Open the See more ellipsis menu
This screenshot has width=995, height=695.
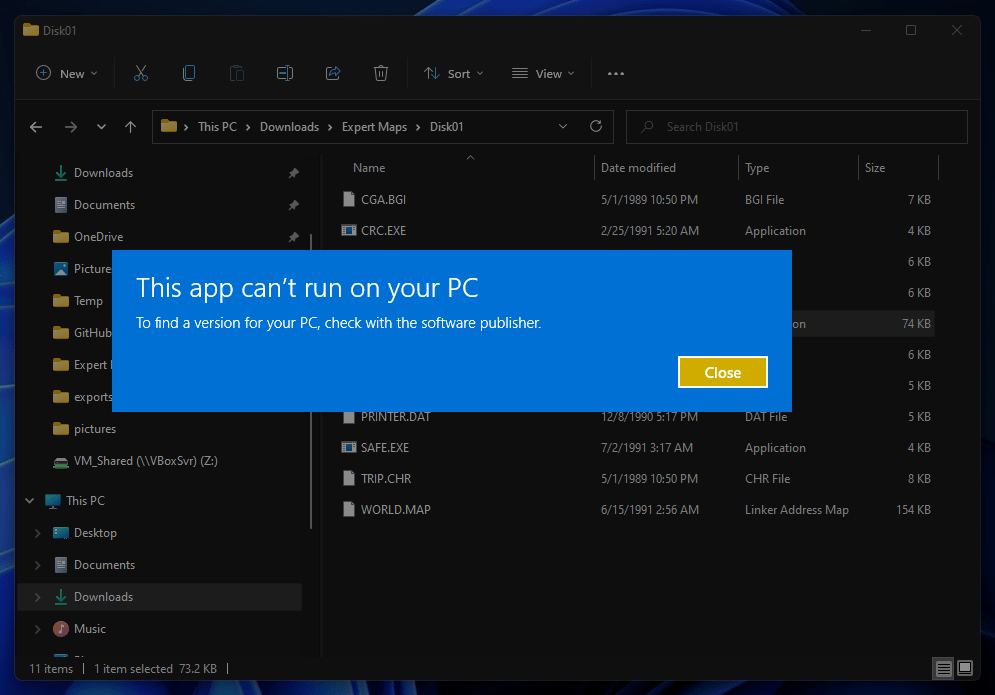pyautogui.click(x=616, y=73)
